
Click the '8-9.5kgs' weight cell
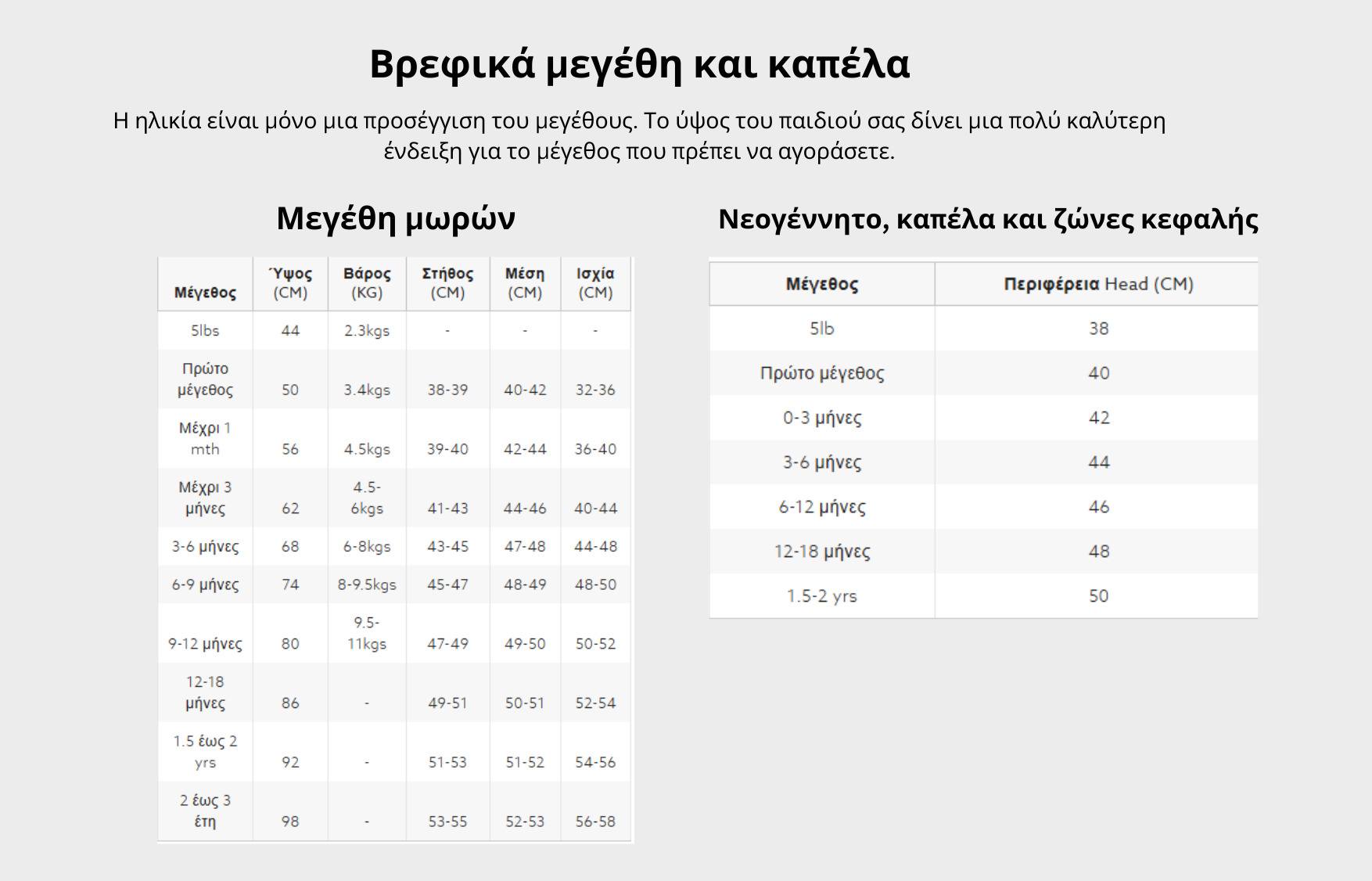tap(367, 584)
